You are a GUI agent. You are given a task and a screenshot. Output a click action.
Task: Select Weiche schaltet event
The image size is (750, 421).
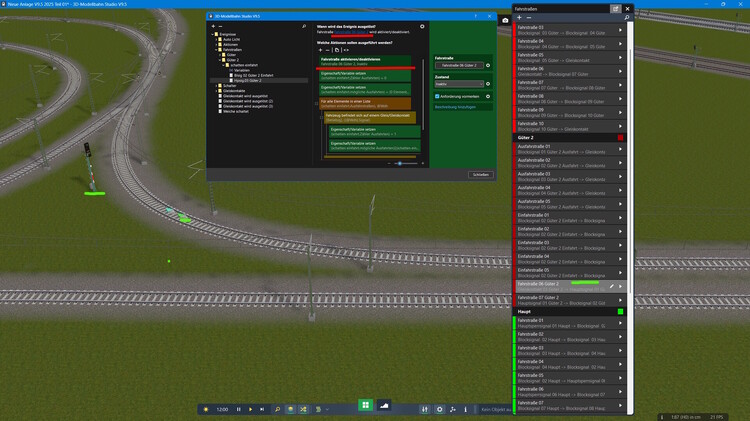click(236, 111)
